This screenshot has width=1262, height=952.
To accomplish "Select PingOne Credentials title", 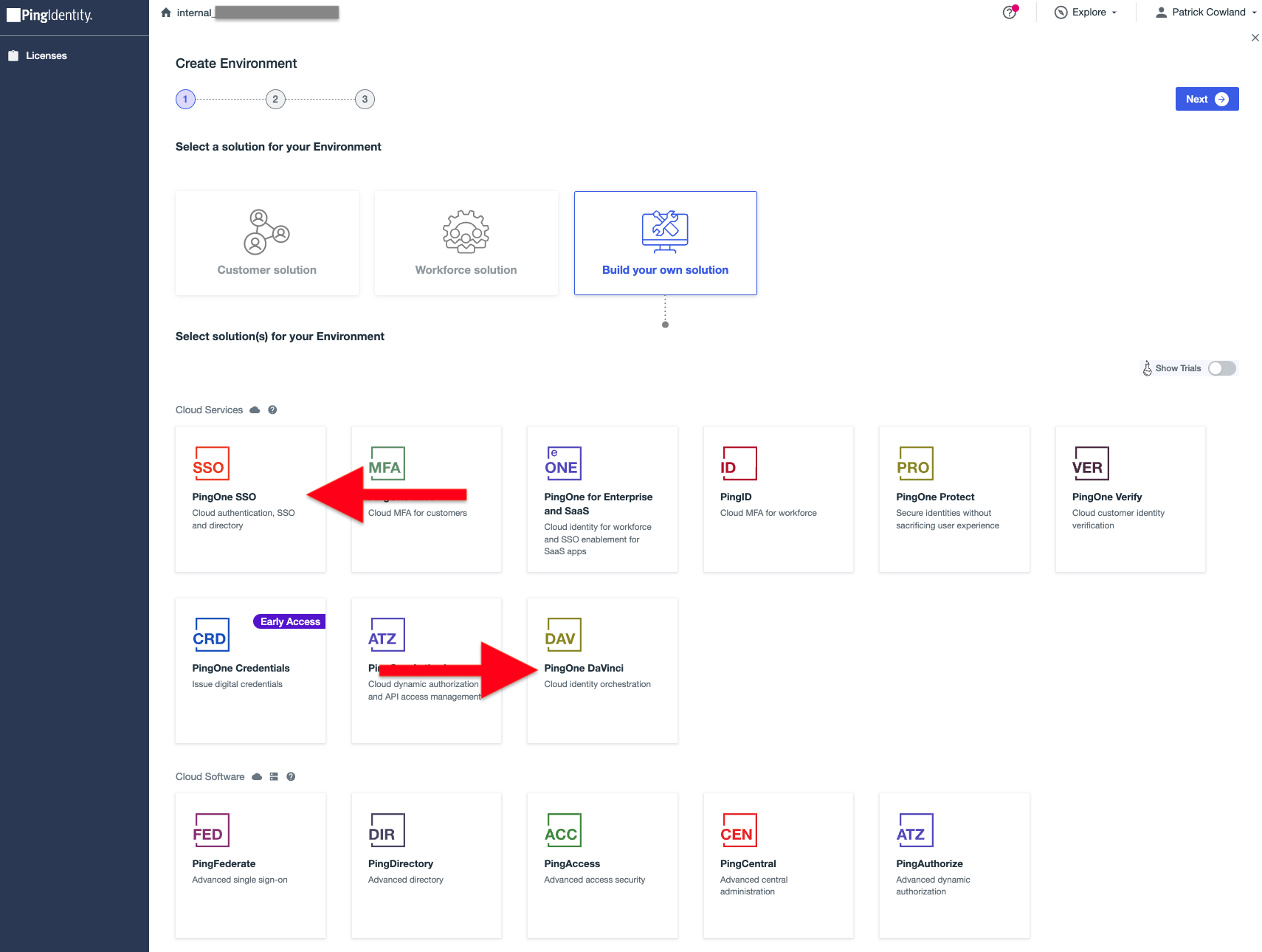I will click(x=241, y=669).
